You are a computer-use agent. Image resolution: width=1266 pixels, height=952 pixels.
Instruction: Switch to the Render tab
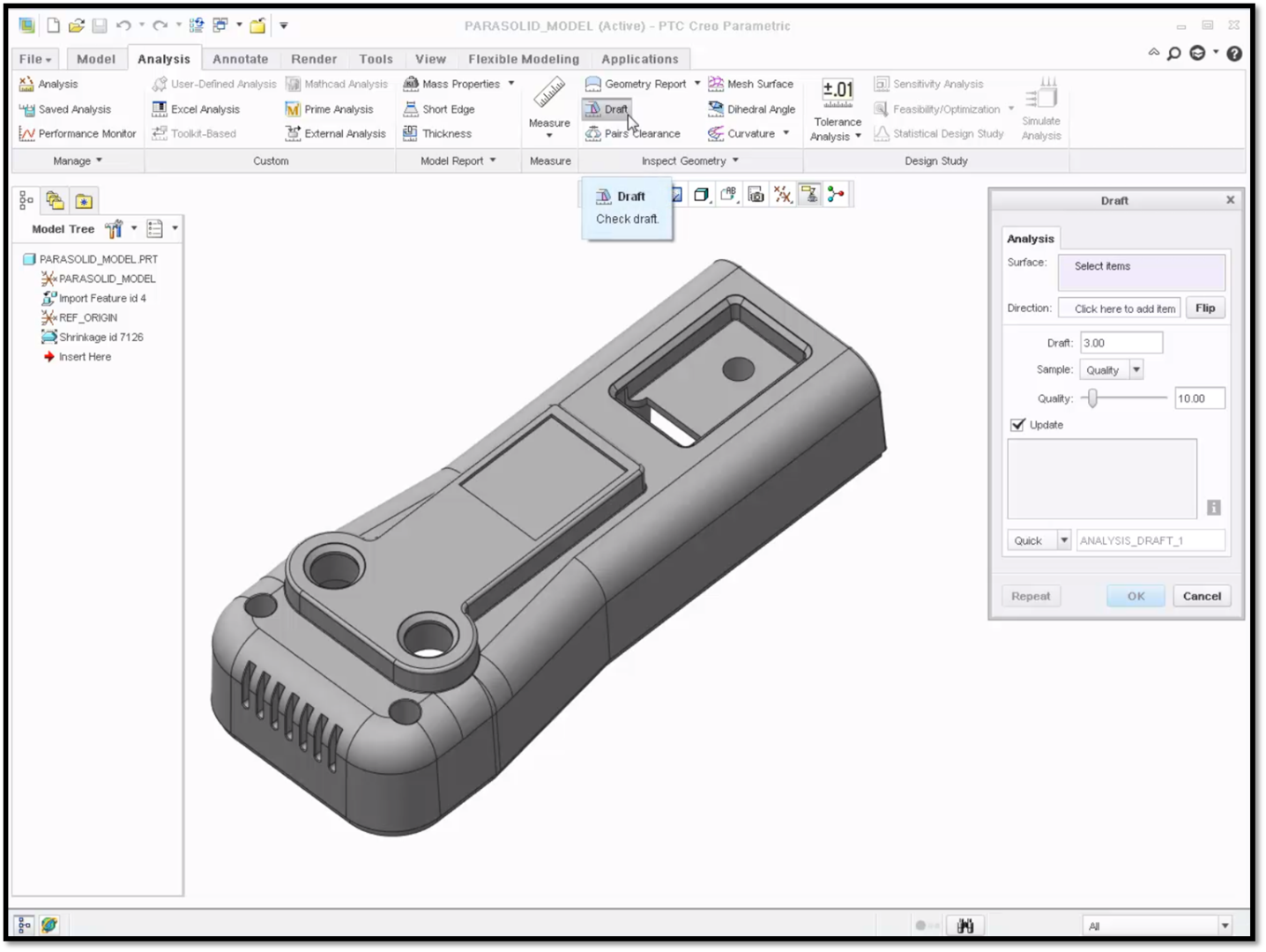(x=314, y=59)
